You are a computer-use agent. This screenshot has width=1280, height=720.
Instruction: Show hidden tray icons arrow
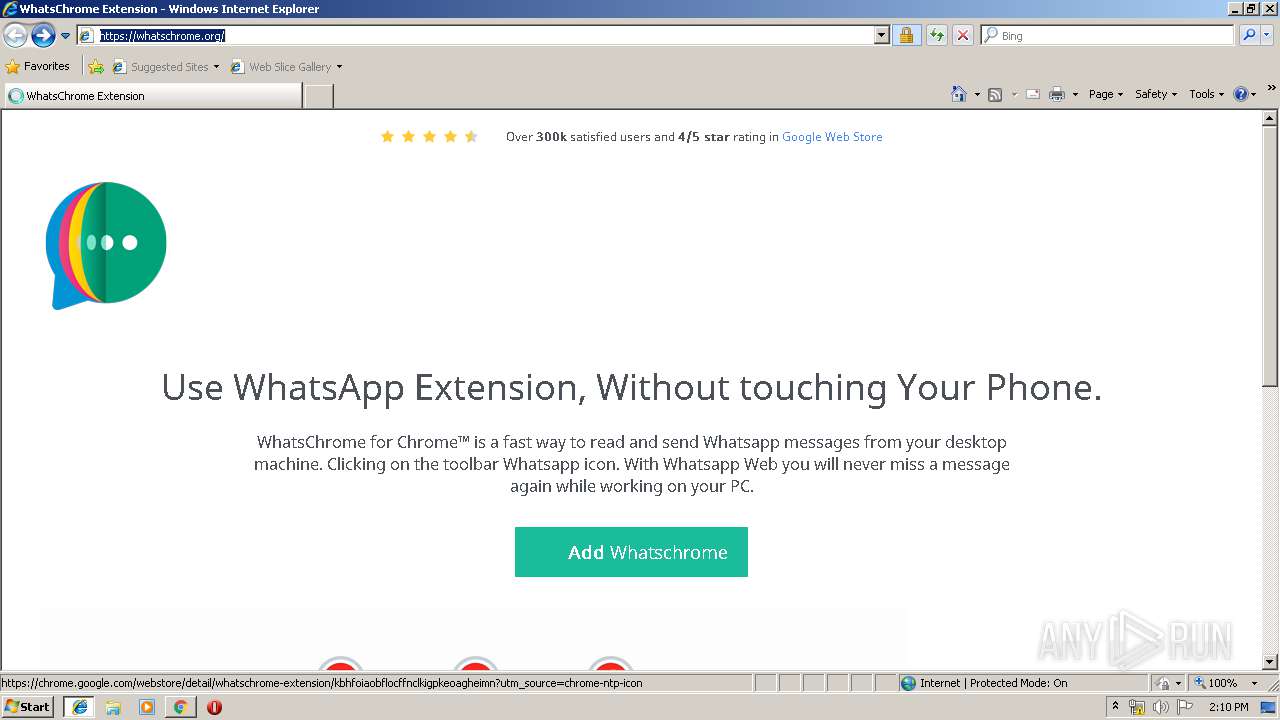coord(1115,707)
